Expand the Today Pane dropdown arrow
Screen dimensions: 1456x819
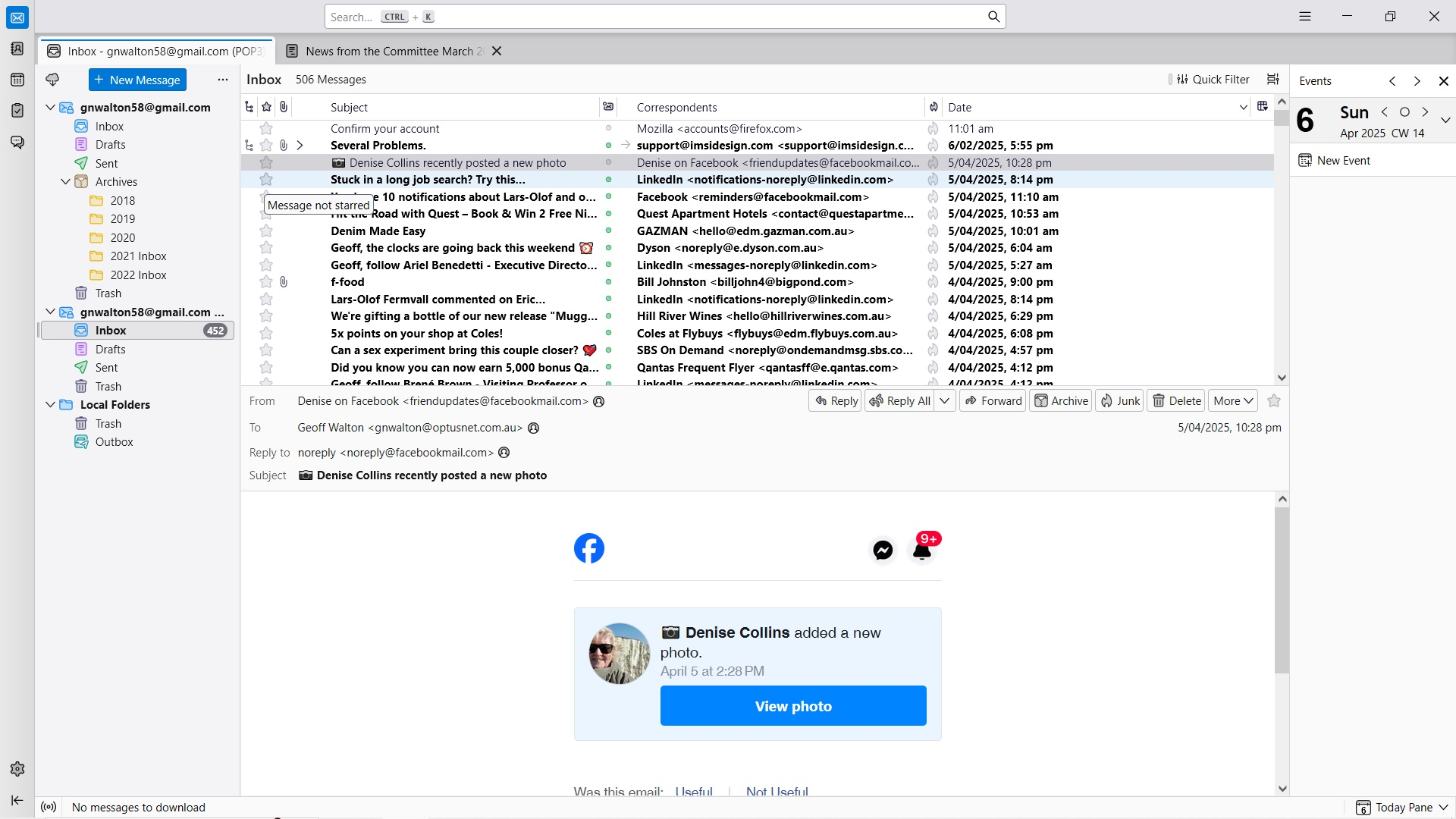pos(1444,807)
